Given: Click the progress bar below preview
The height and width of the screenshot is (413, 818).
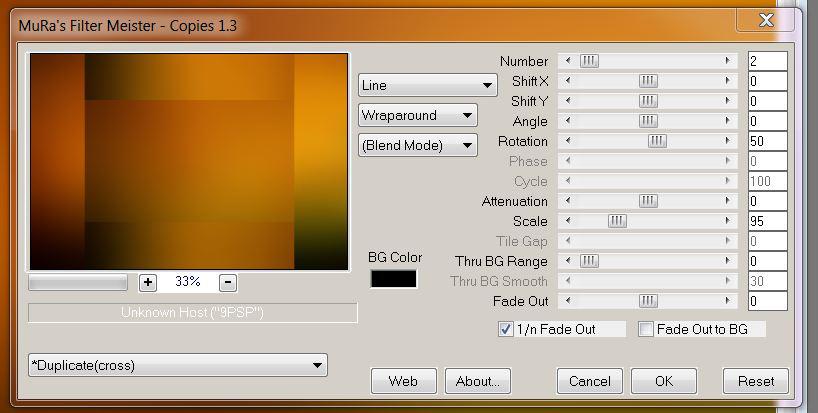Looking at the screenshot, I should (78, 283).
